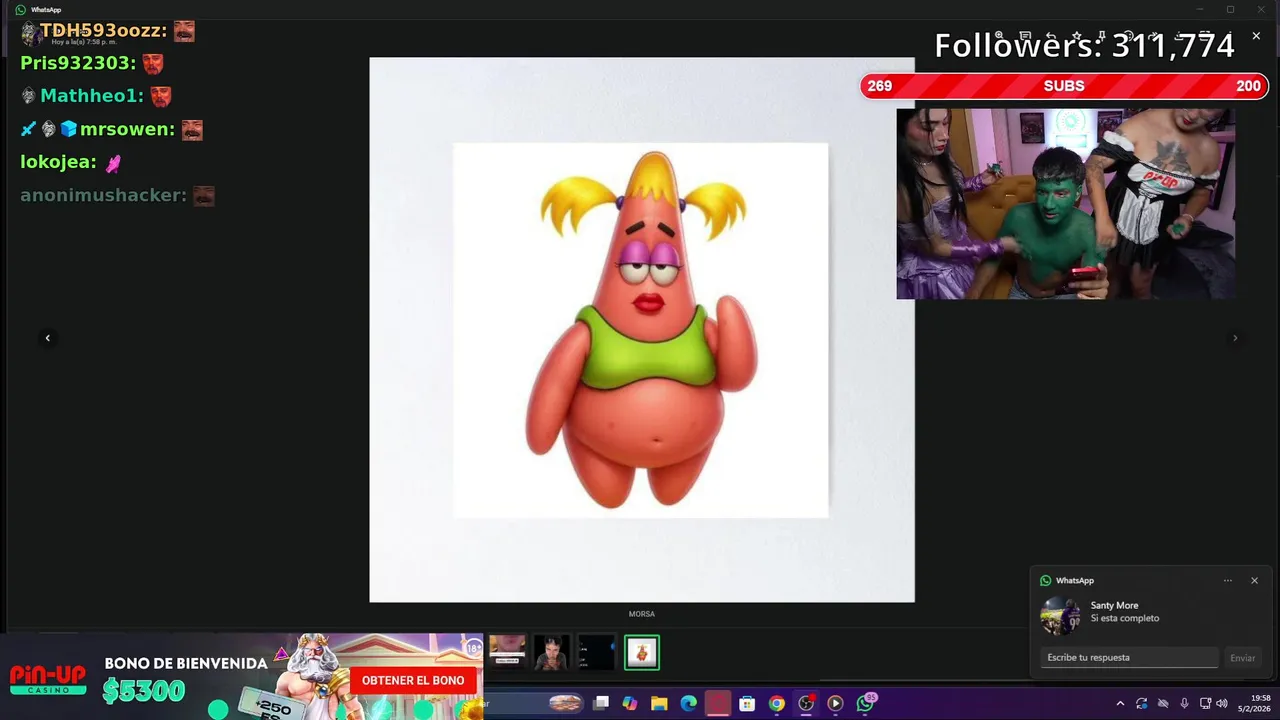The height and width of the screenshot is (720, 1280).
Task: Click the main Patrick Star image
Action: coord(641,330)
